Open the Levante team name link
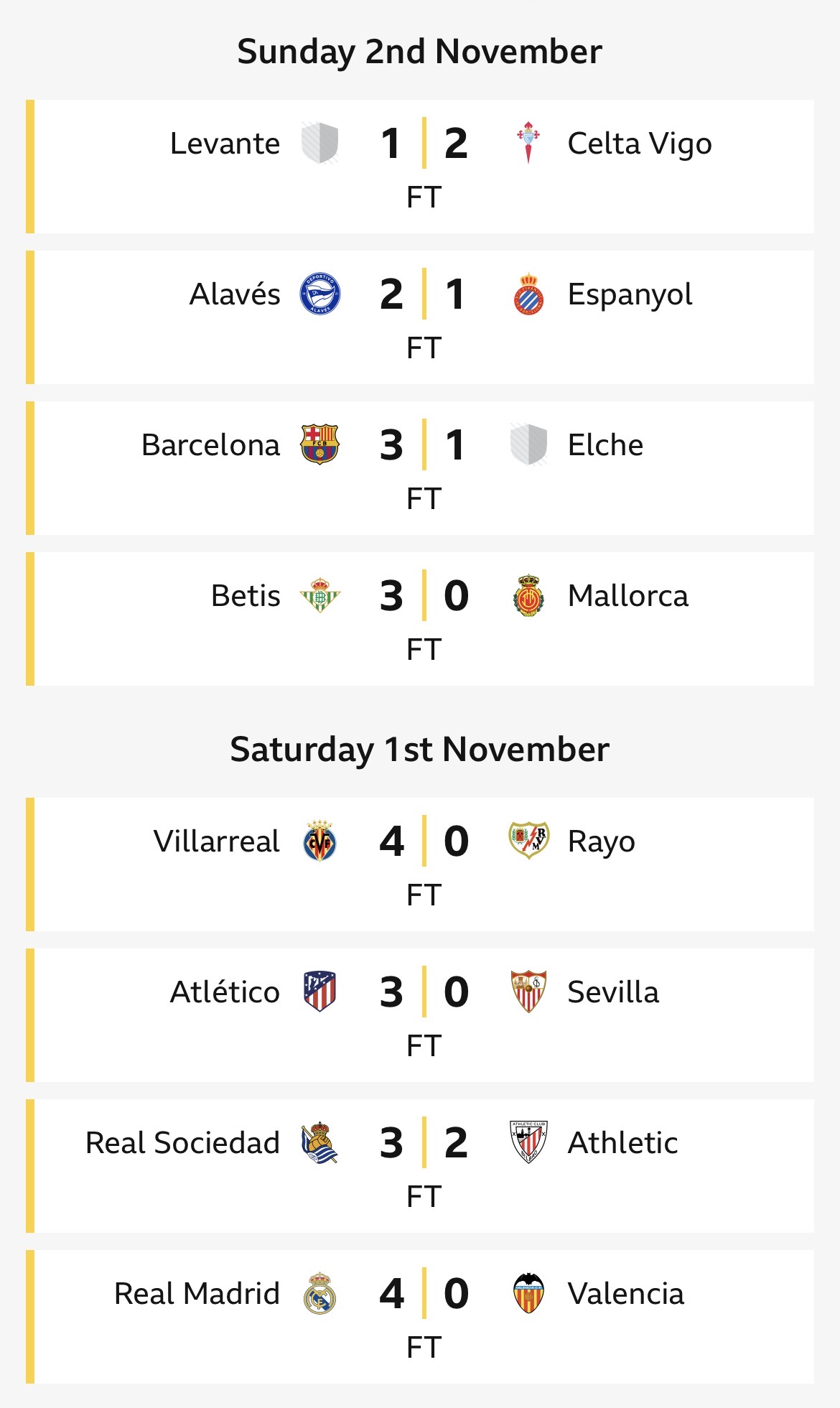 point(225,144)
